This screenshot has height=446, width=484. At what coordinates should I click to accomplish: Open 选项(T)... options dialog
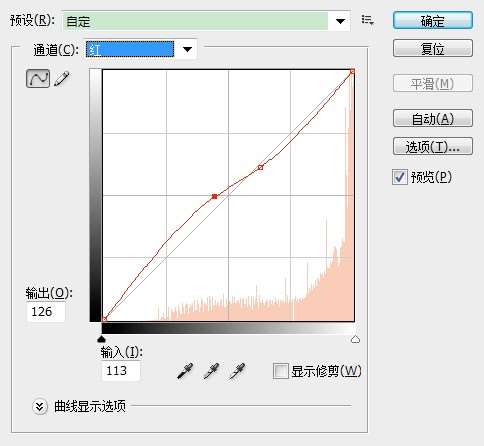(433, 146)
